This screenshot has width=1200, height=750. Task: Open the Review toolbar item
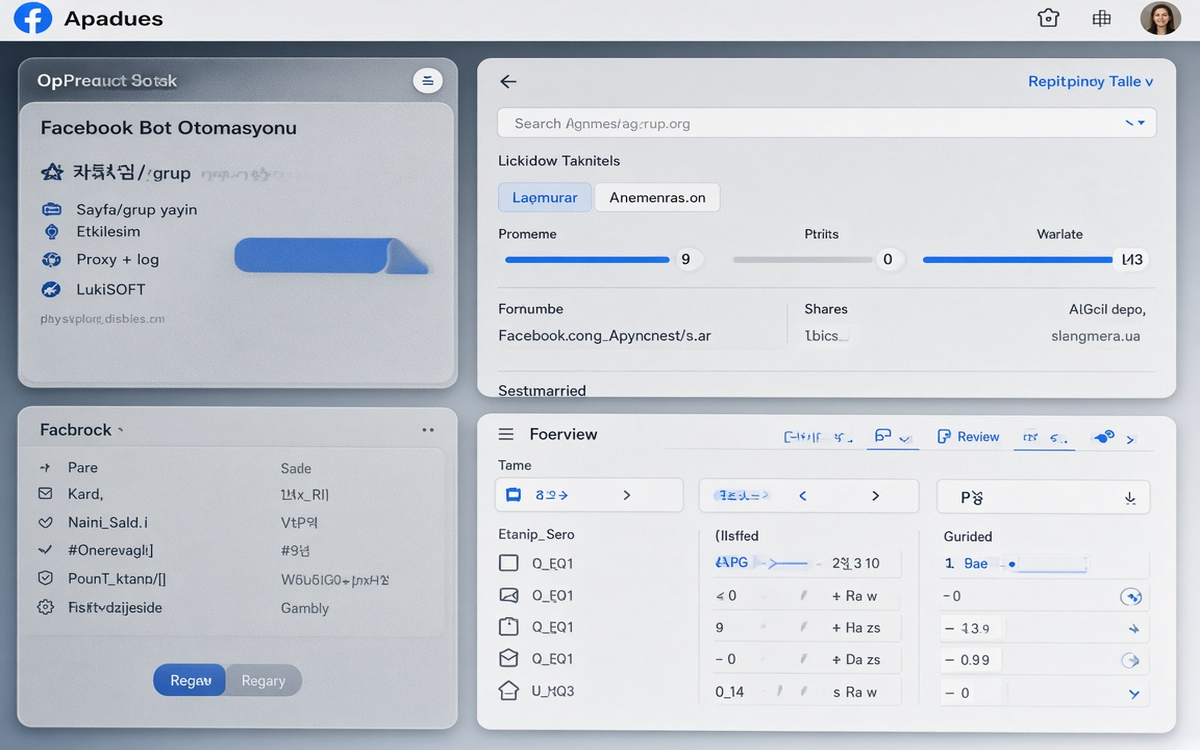(x=968, y=437)
